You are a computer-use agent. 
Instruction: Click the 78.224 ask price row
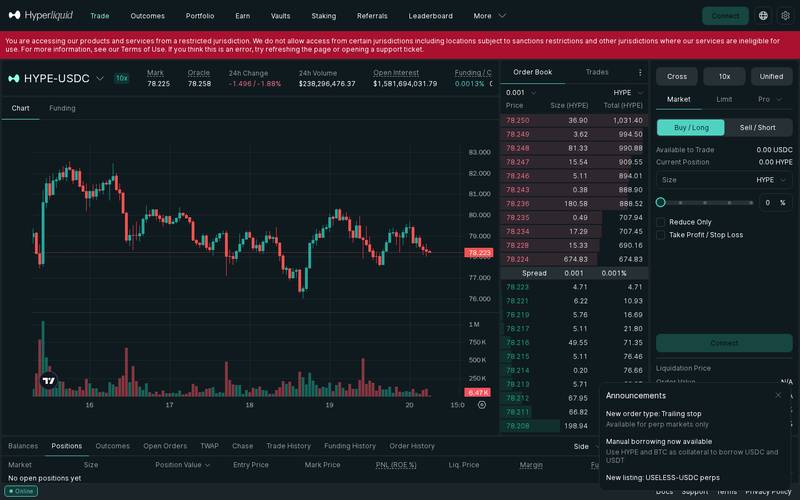click(574, 259)
